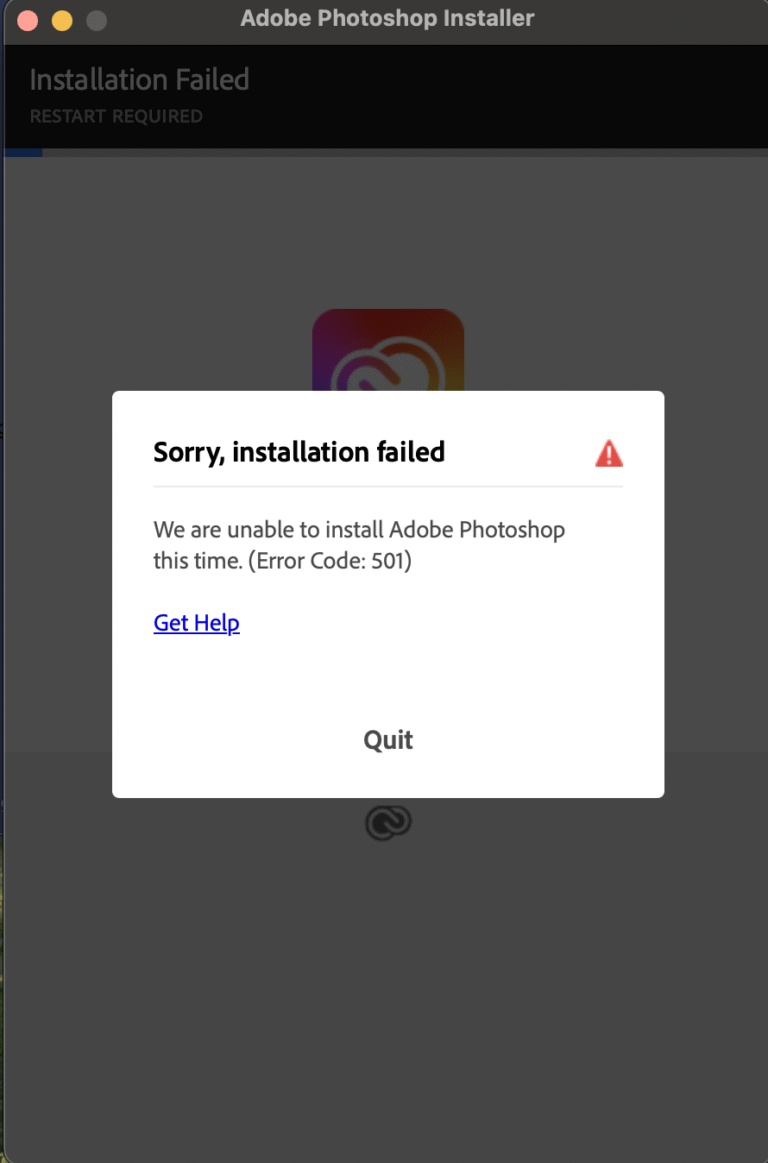This screenshot has height=1163, width=768.
Task: Open the Get Help link
Action: (197, 622)
